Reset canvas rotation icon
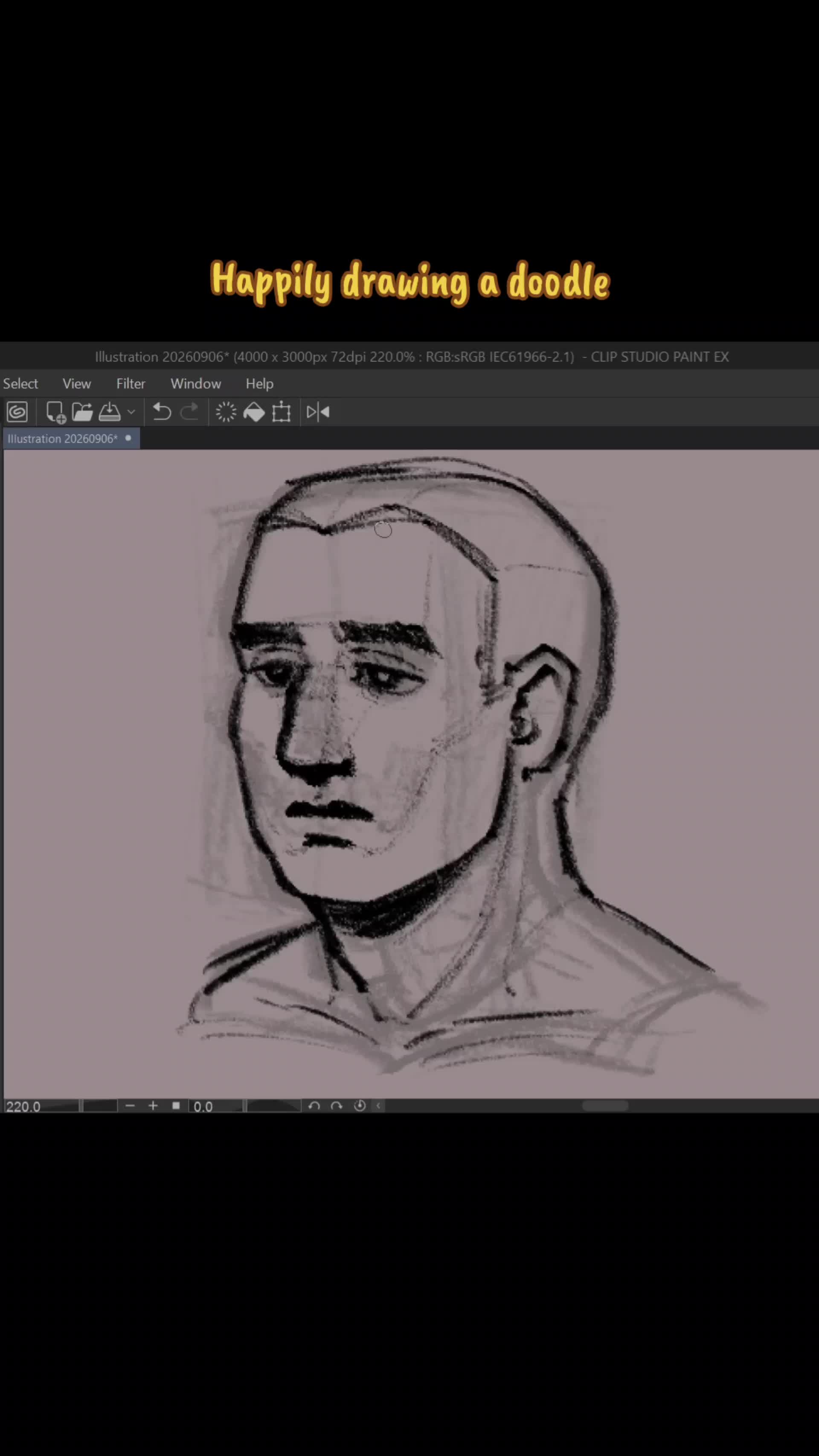819x1456 pixels. 360,1106
